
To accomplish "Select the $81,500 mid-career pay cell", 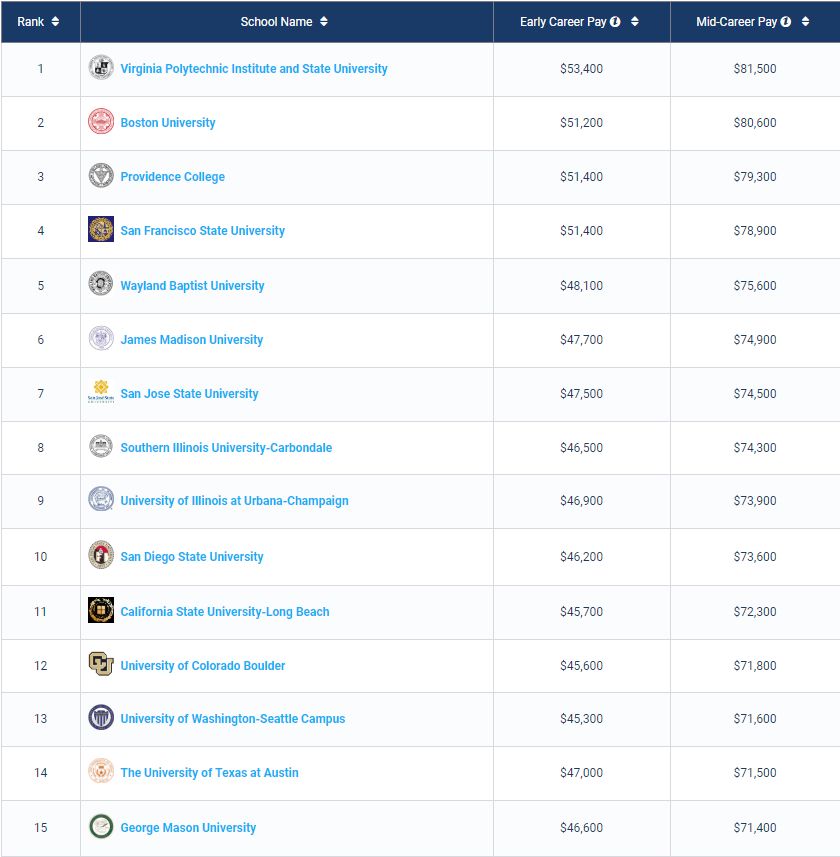I will (x=755, y=69).
